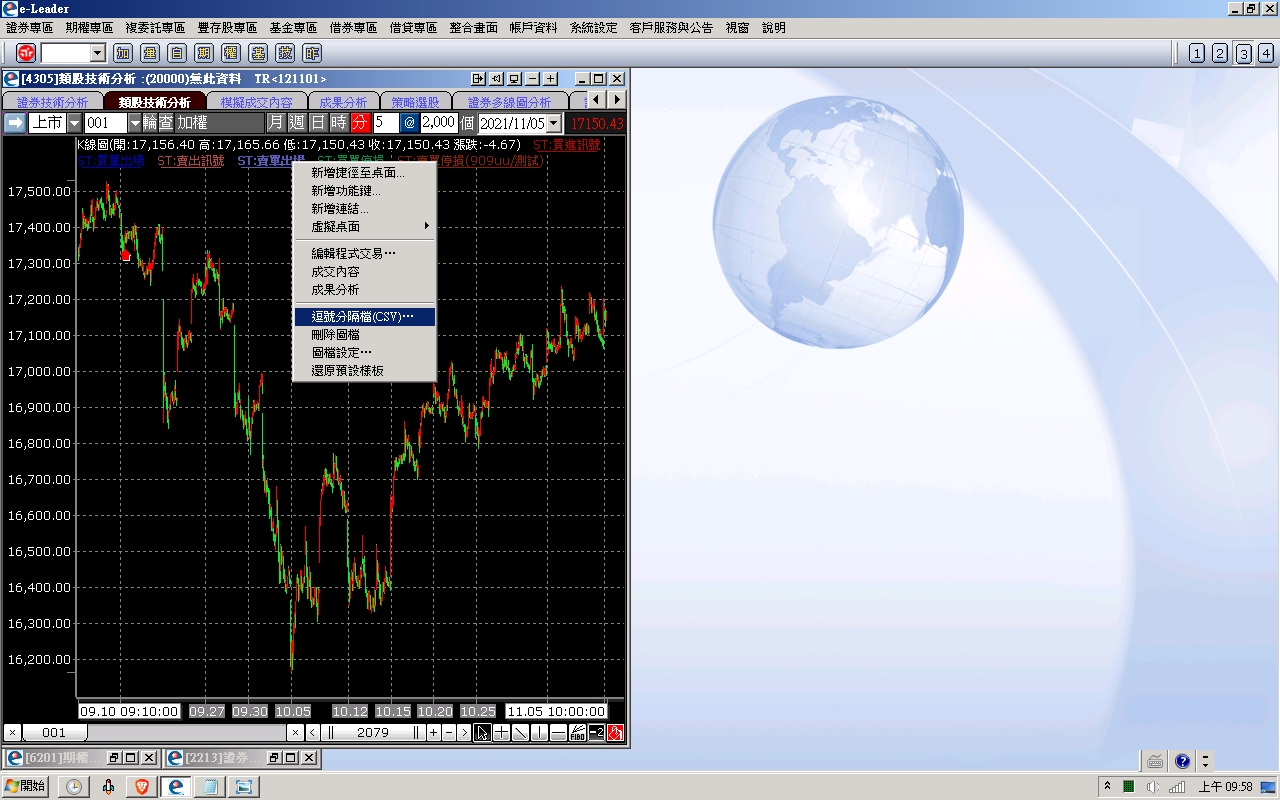
Task: Select the crosshair chart tool
Action: [x=501, y=733]
